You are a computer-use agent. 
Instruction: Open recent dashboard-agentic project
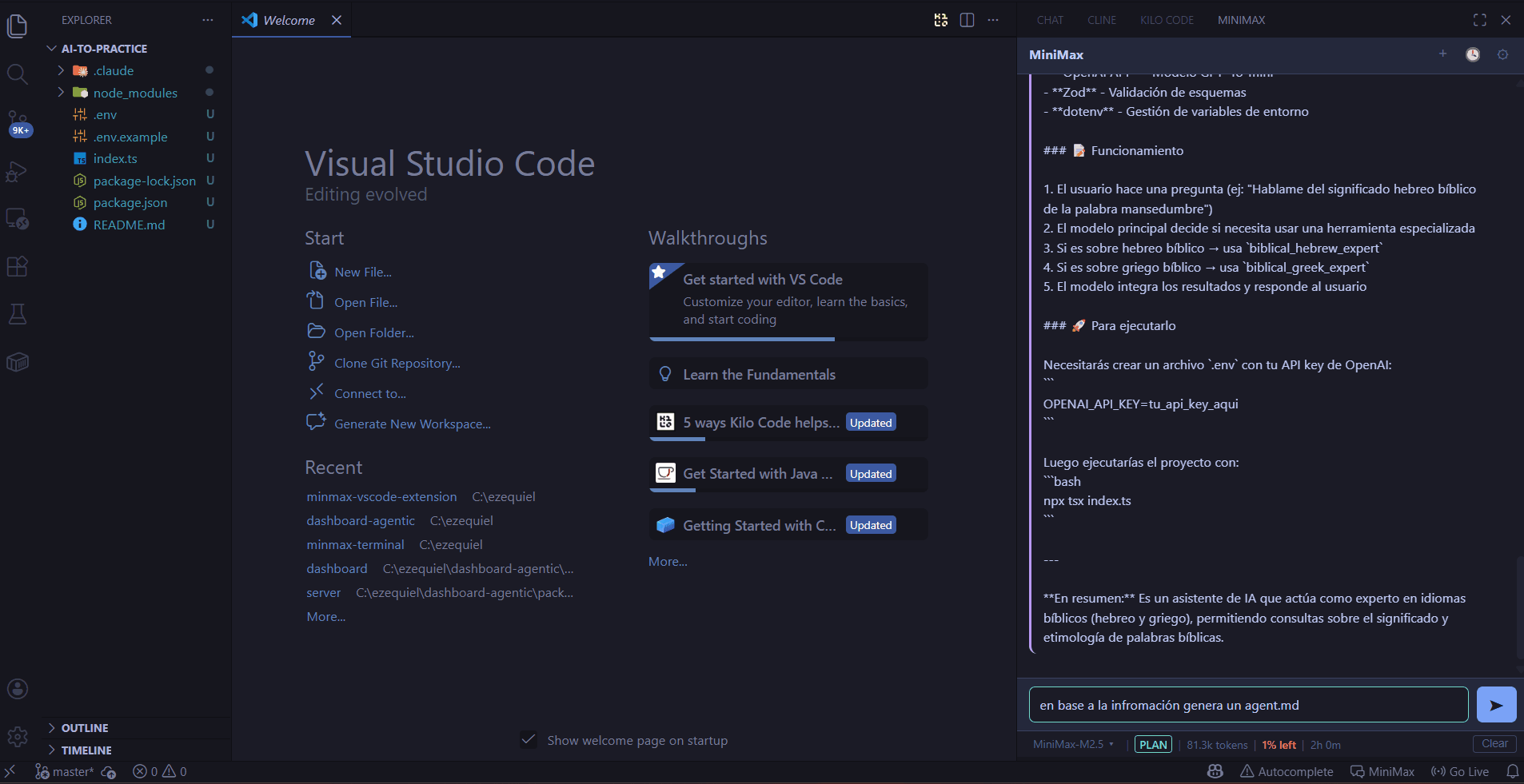[x=361, y=521]
